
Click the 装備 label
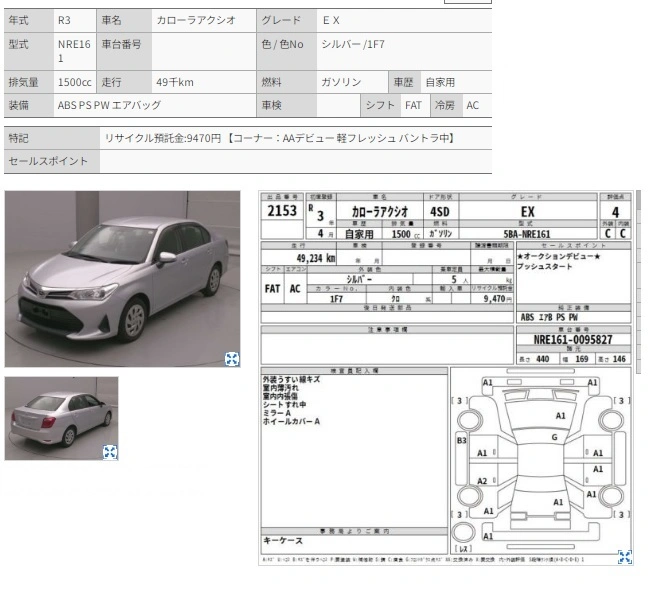(19, 105)
